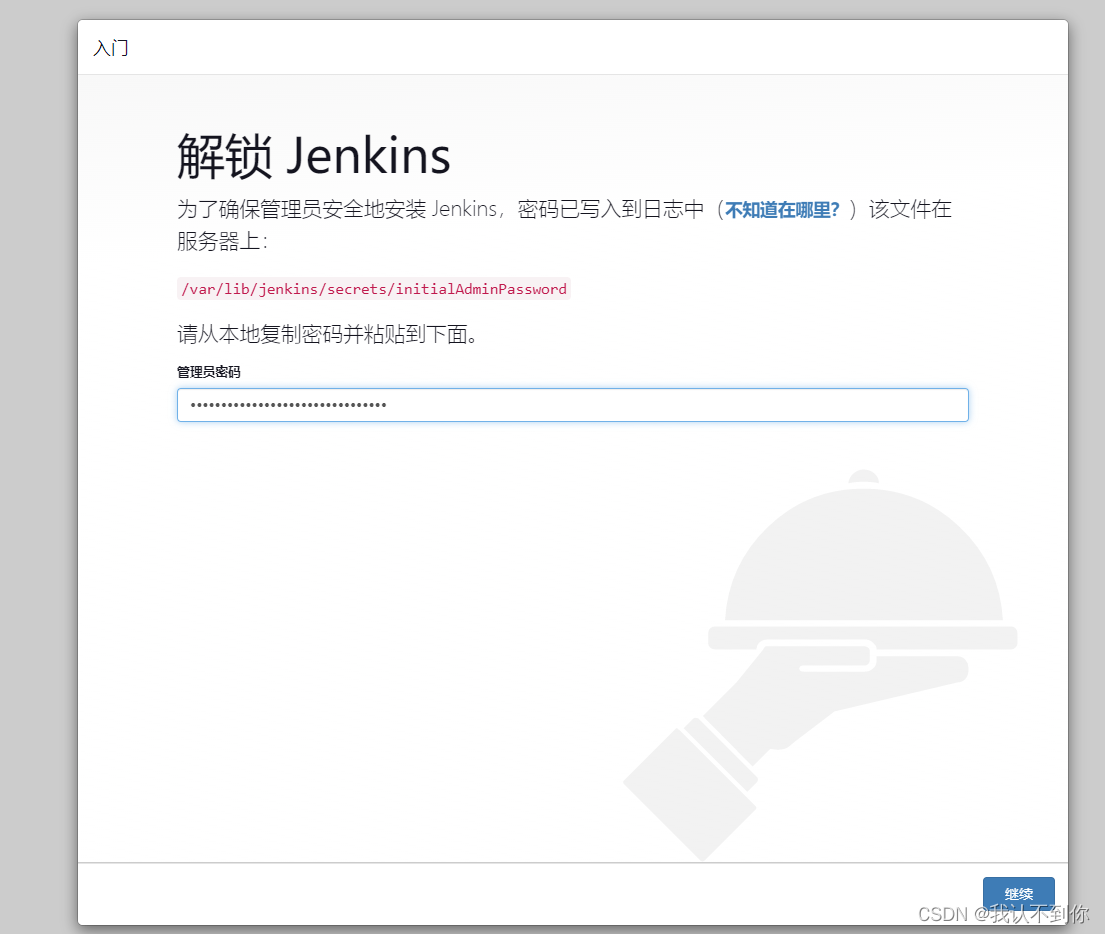Click the '管理员密码' field label
Screen dimensions: 1105x934
click(209, 372)
